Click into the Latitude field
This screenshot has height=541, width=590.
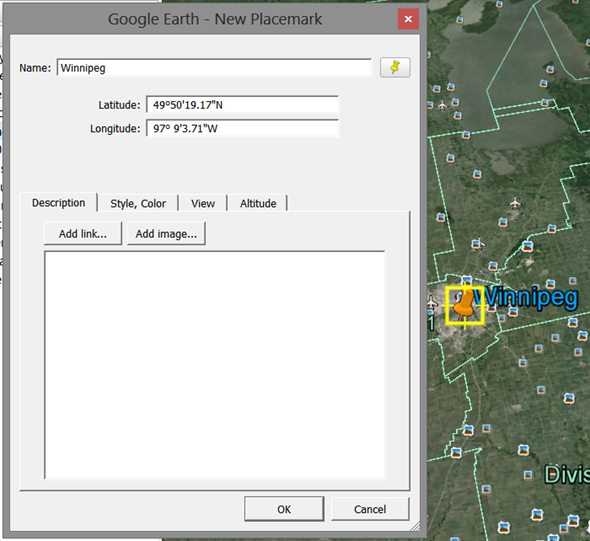[242, 105]
